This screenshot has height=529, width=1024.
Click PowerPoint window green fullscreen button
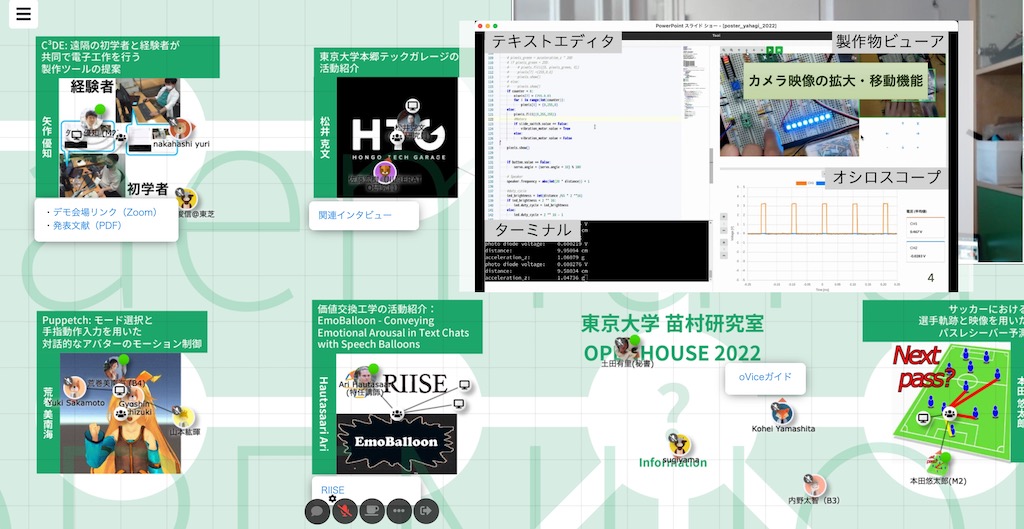point(496,25)
